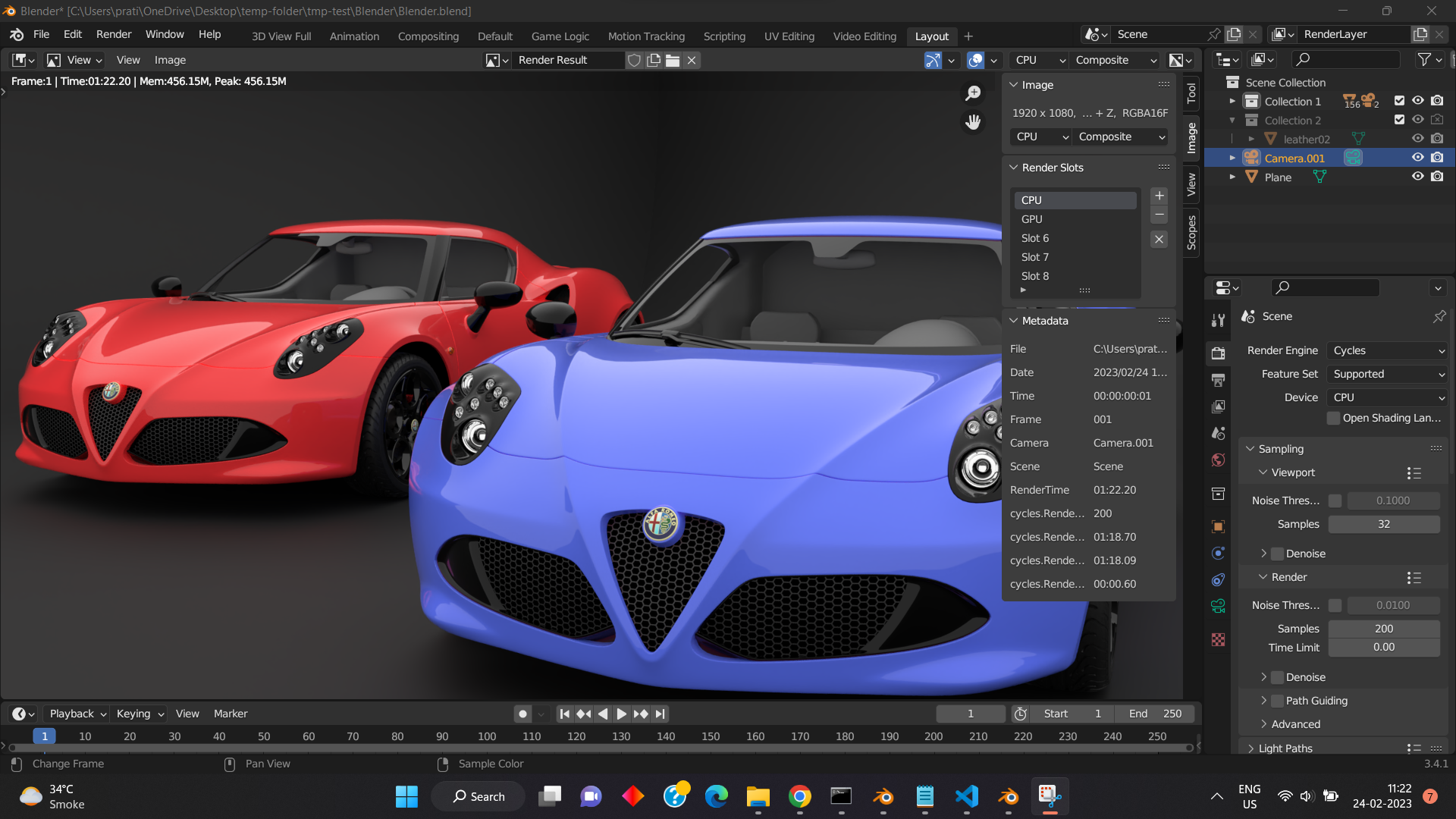The width and height of the screenshot is (1456, 819).
Task: Open the Render Engine Cycles dropdown
Action: point(1387,350)
